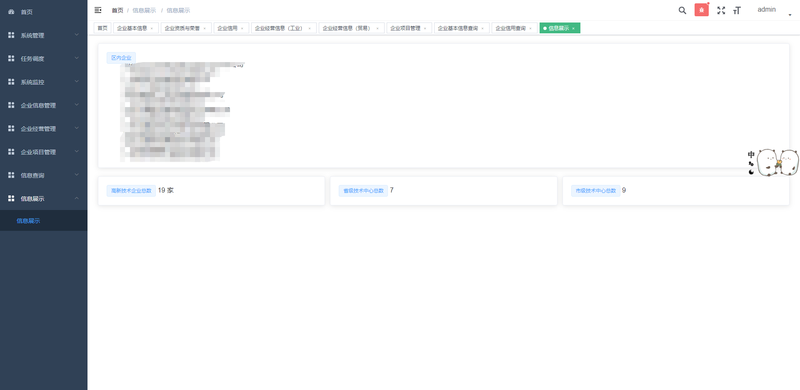
Task: Switch to the 企业基本信息 tab
Action: pyautogui.click(x=132, y=29)
